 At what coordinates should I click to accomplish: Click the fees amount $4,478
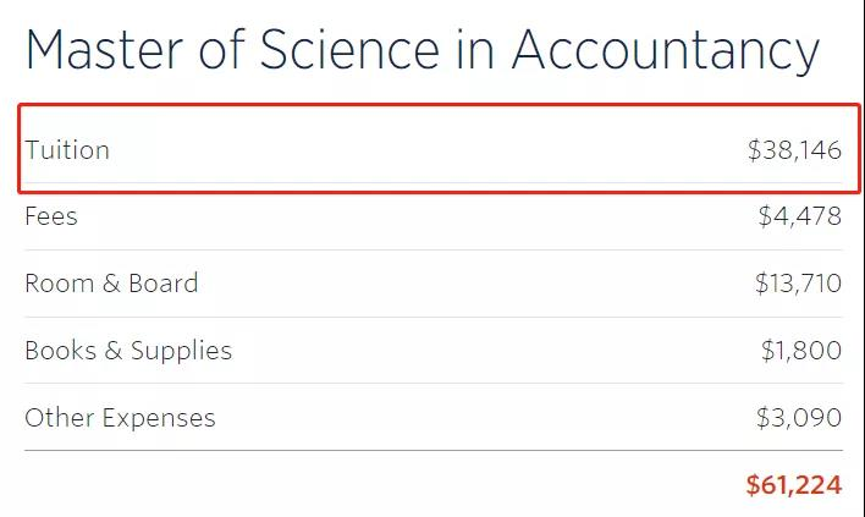point(799,216)
